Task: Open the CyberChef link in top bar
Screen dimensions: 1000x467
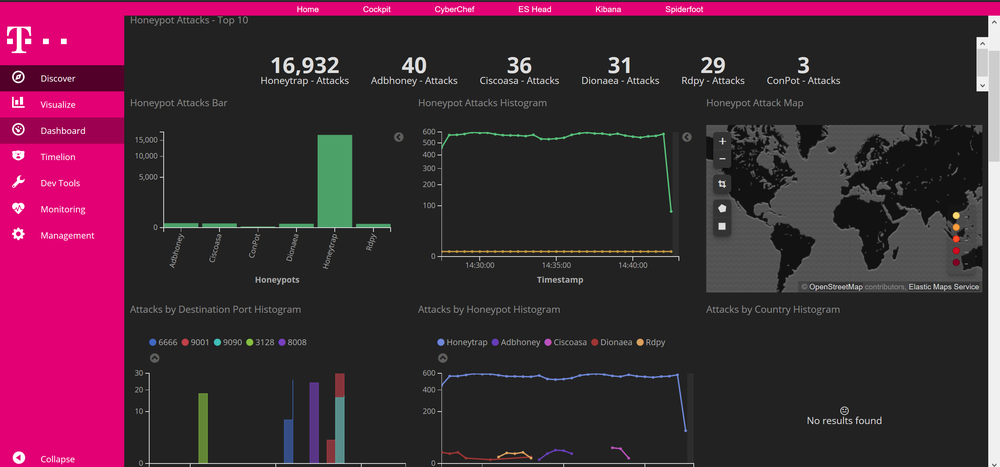Action: tap(454, 10)
